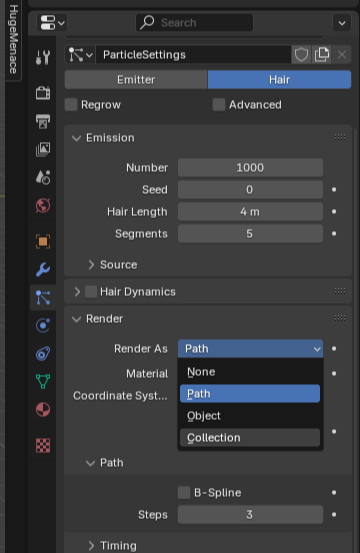The width and height of the screenshot is (360, 553).
Task: Open the HugeMenace sidebar tab
Action: click(13, 40)
